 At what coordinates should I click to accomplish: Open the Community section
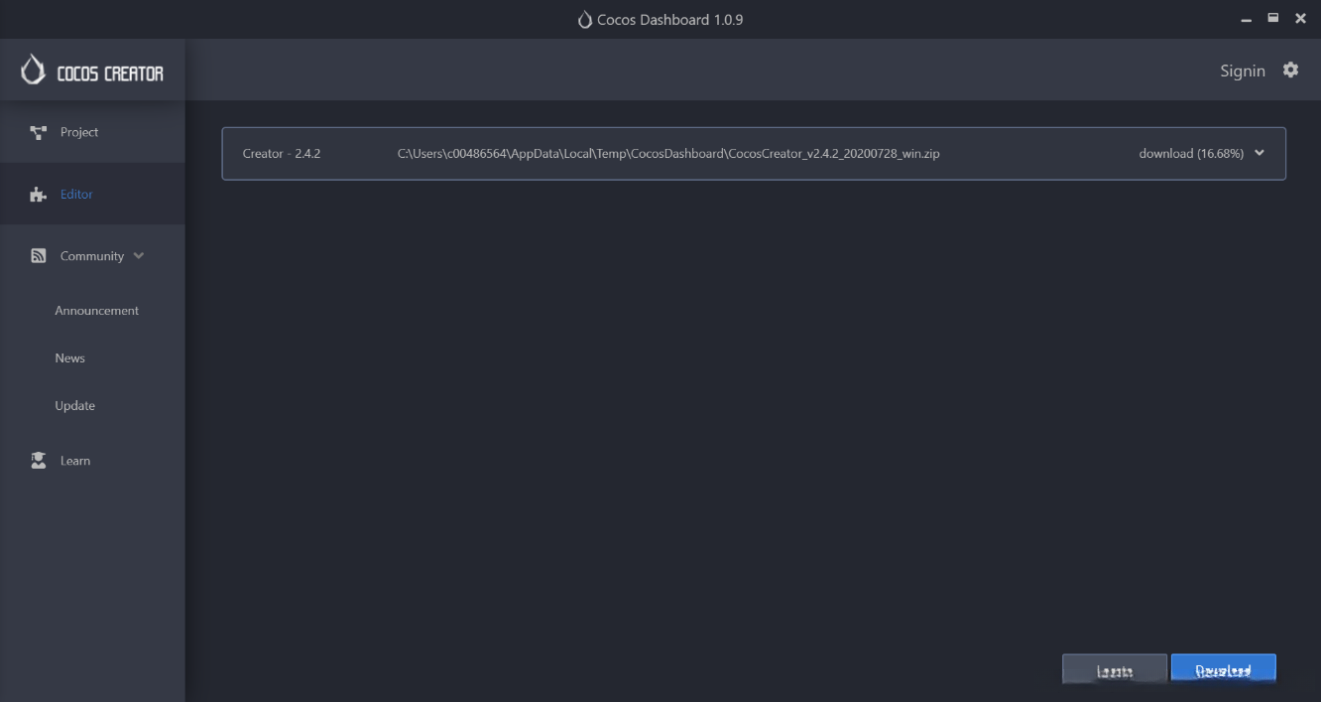[92, 256]
